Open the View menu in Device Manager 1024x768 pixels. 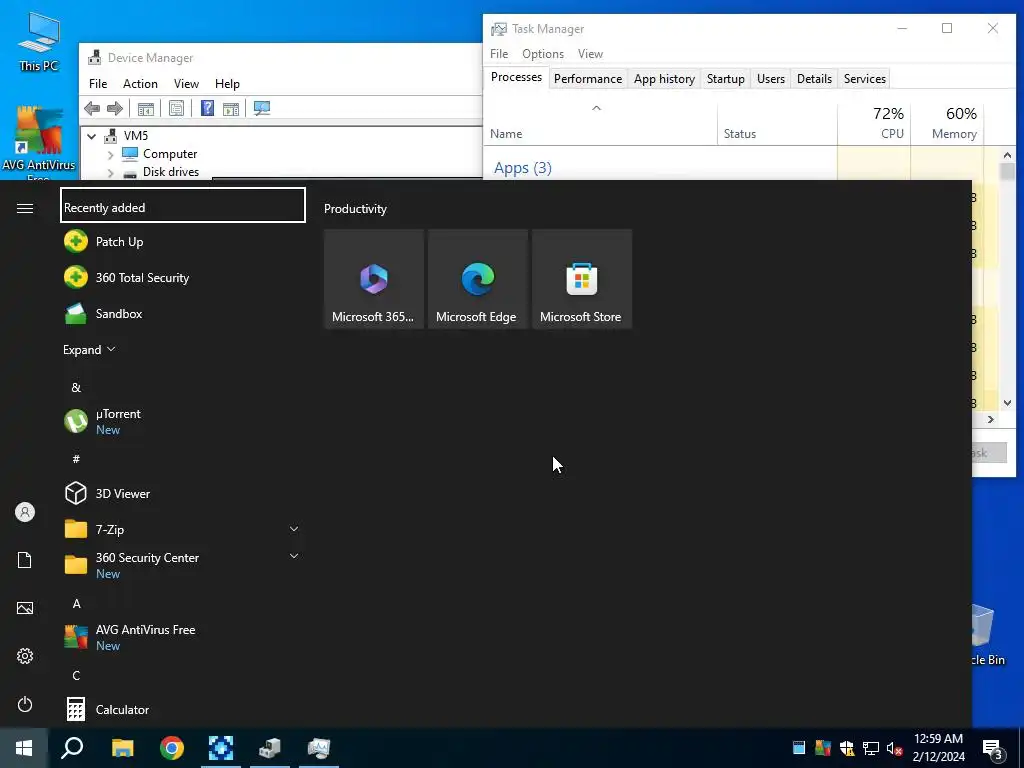(186, 84)
